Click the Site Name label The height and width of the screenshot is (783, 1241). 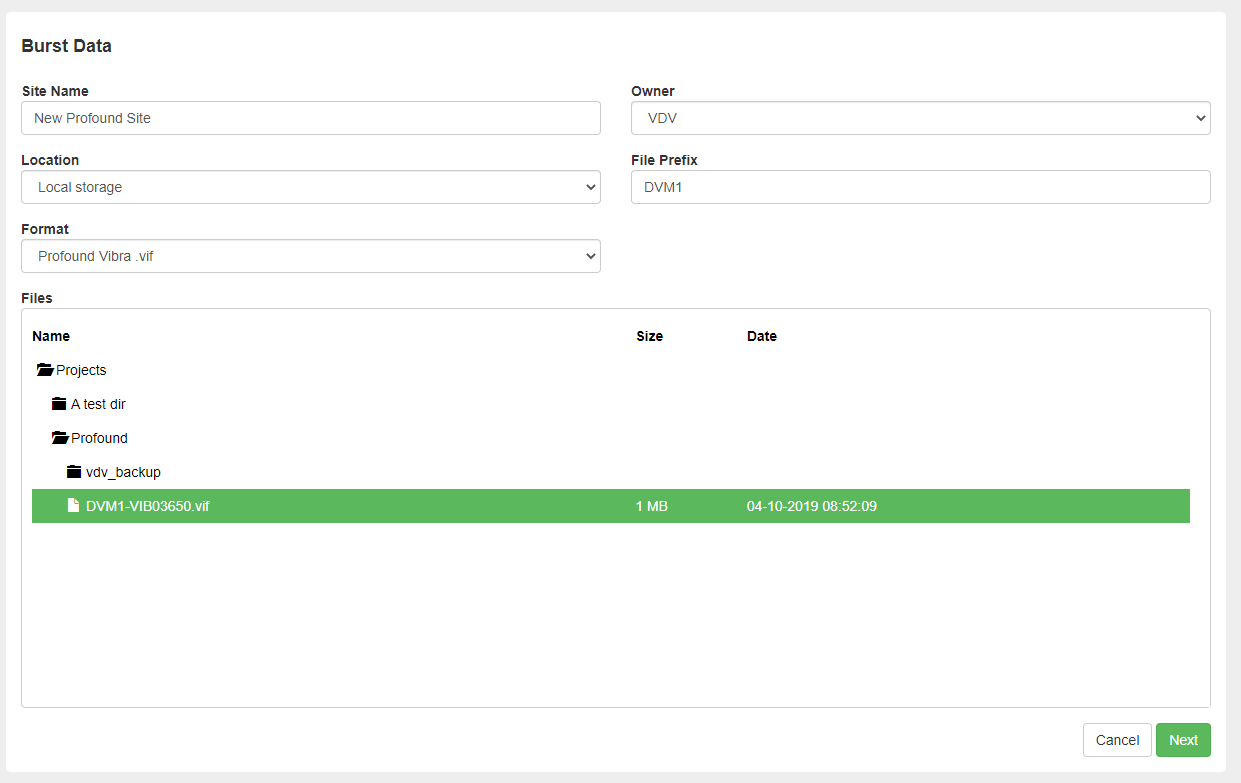(x=55, y=91)
